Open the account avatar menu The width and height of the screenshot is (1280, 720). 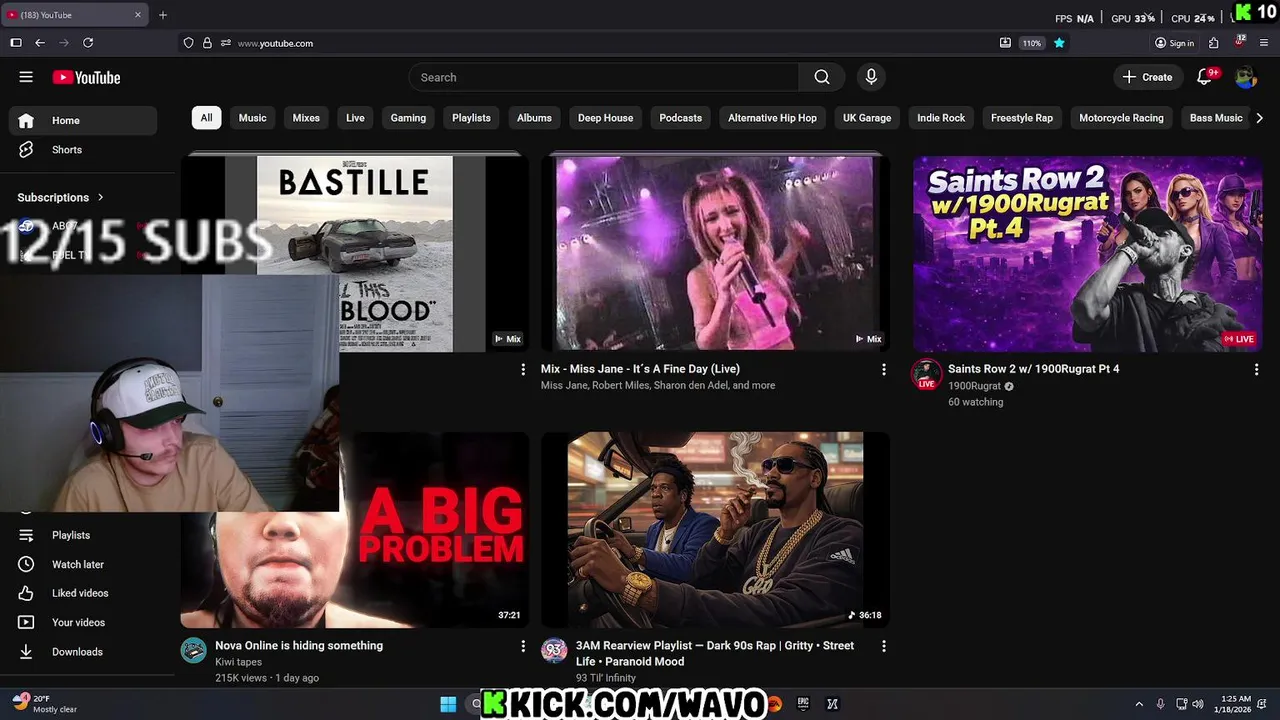1245,77
